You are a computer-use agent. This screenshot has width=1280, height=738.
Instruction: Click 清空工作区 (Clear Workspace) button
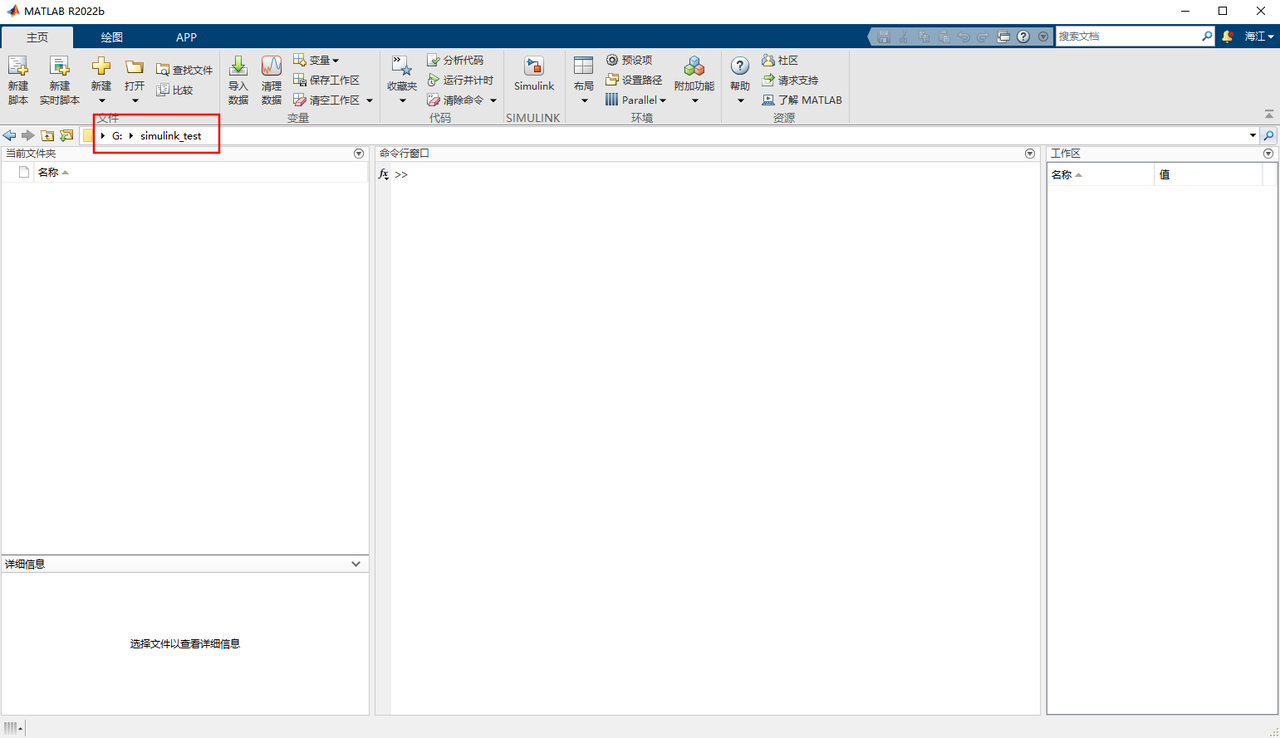(326, 100)
